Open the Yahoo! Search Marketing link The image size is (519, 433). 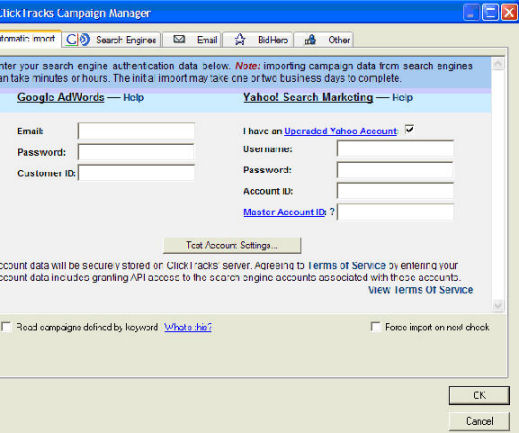coord(308,97)
